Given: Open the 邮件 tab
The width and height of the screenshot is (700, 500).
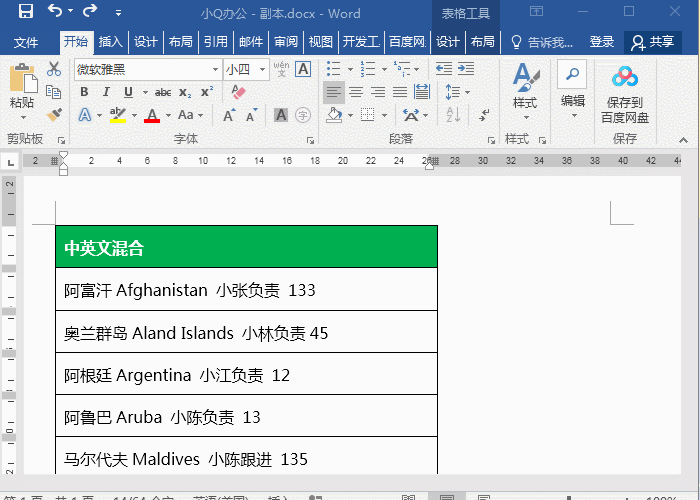Looking at the screenshot, I should point(251,42).
